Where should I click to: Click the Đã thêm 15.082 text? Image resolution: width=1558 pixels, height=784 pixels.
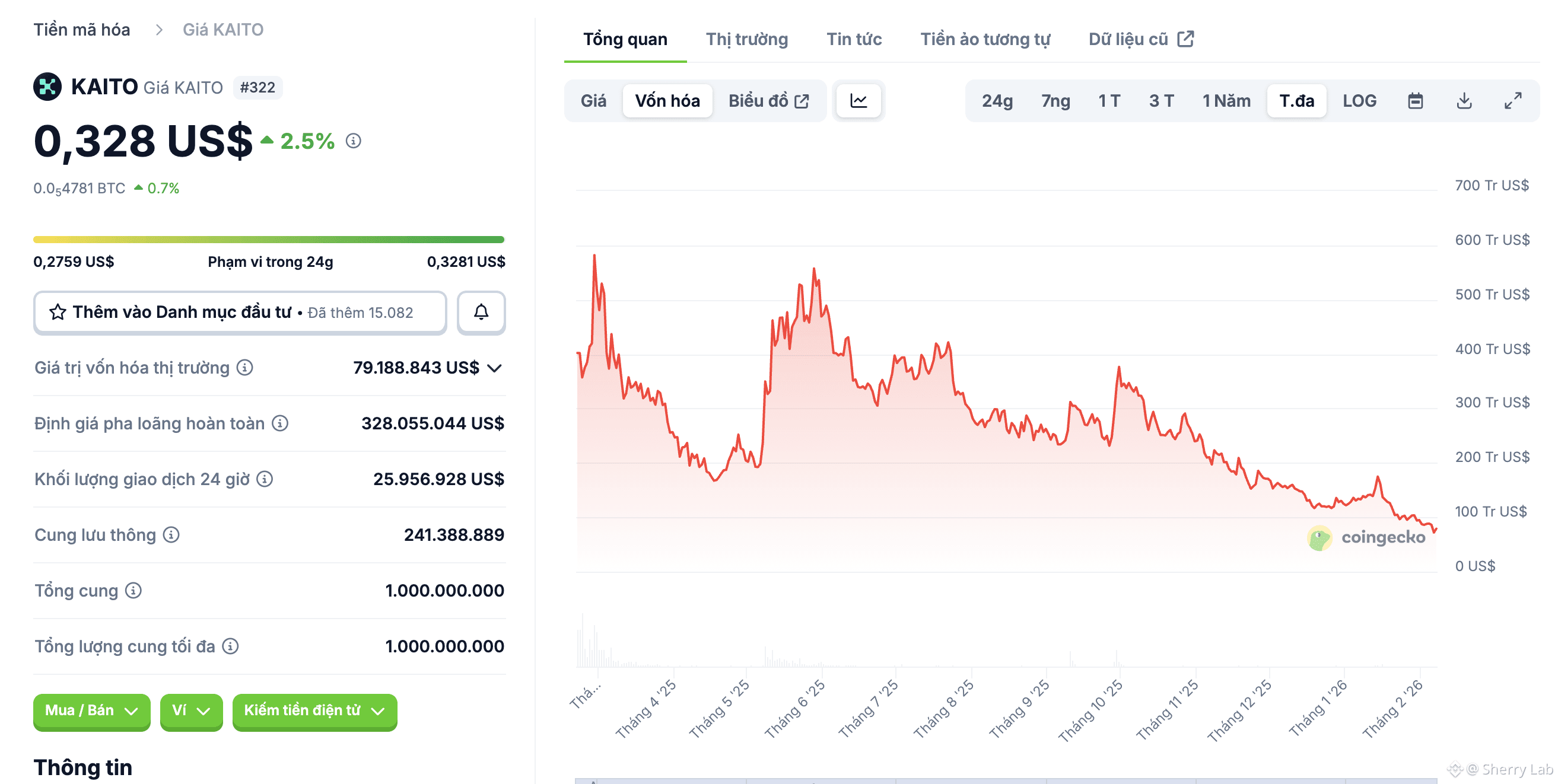[360, 313]
